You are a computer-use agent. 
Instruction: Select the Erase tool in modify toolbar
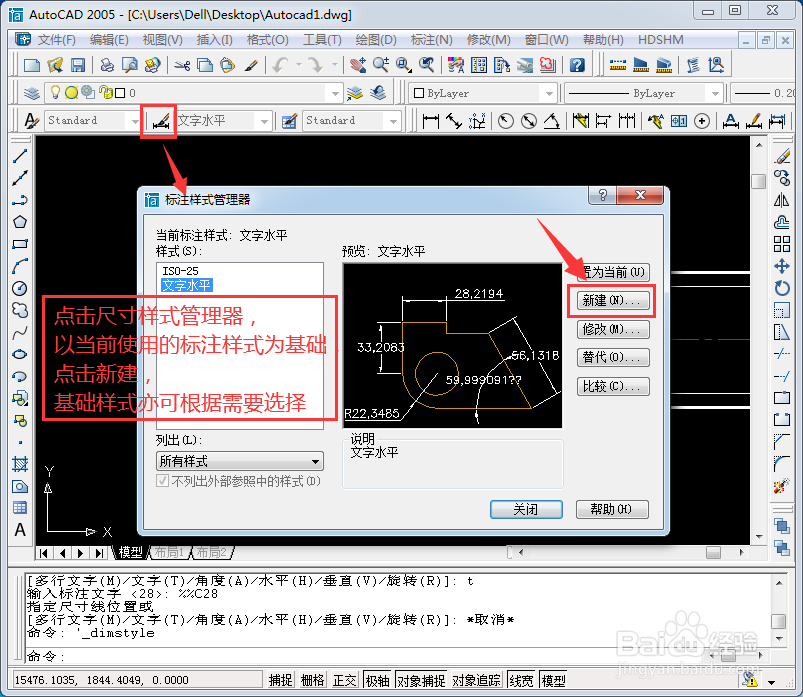[x=781, y=156]
